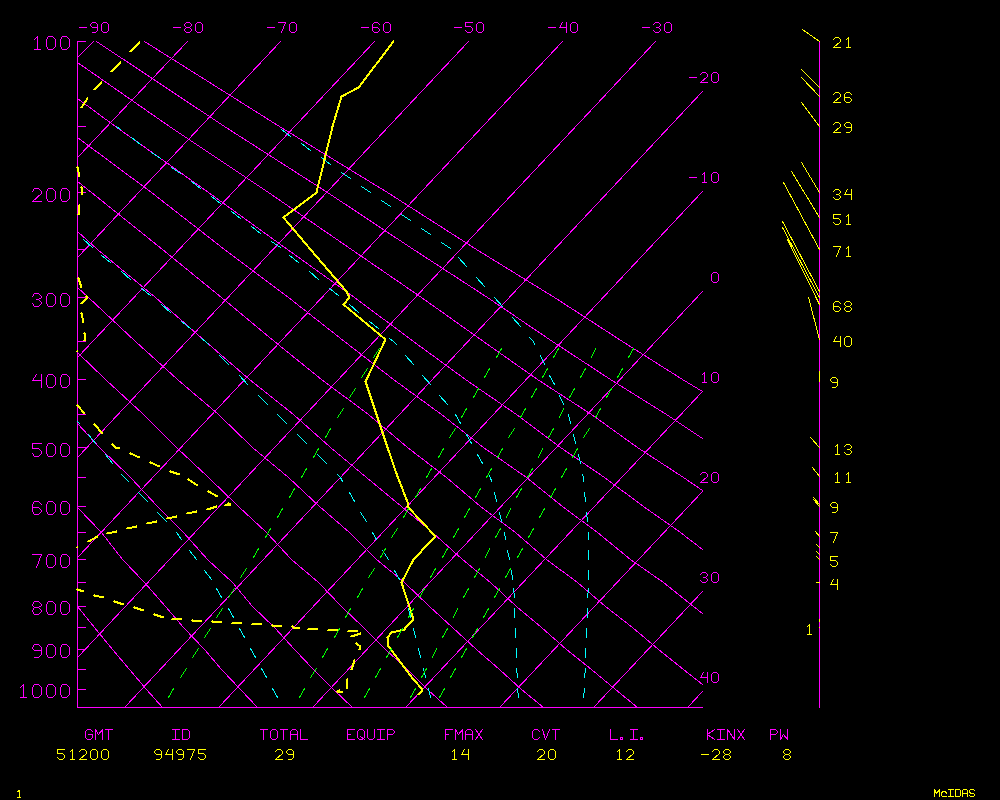Select the 500 pressure level label
1000x800 pixels.
tap(51, 450)
